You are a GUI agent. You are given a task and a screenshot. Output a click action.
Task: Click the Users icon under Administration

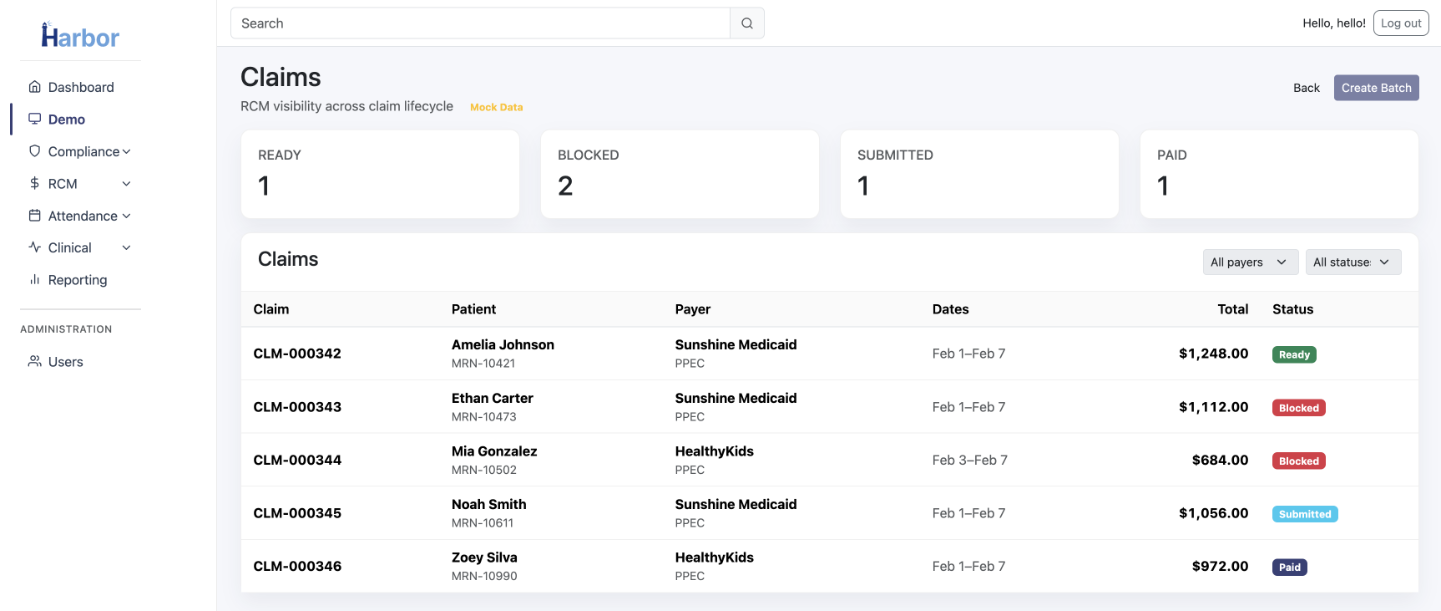[x=35, y=361]
